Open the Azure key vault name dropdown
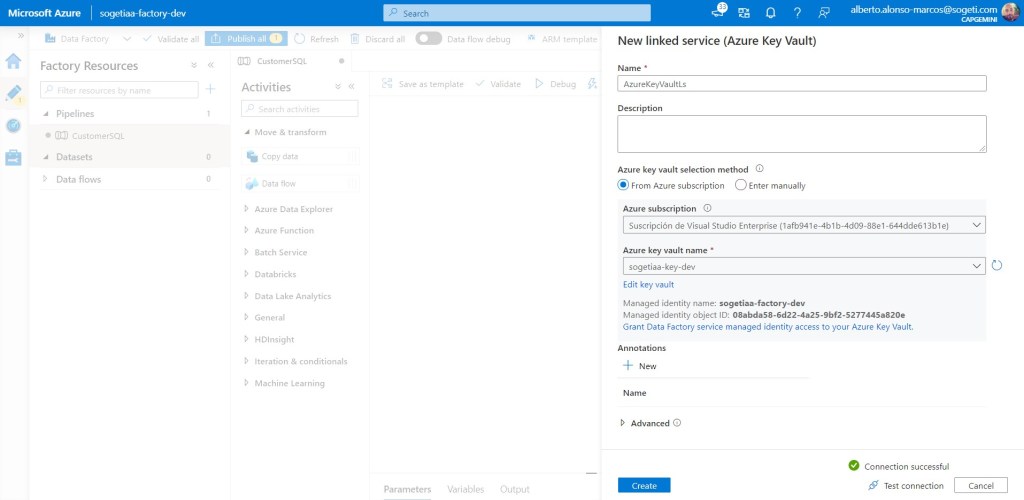This screenshot has height=500, width=1024. pos(803,266)
